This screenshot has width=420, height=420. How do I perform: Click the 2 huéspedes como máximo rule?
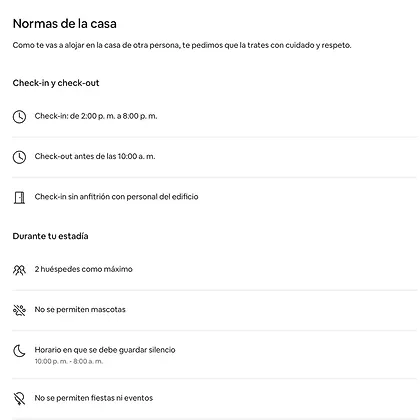(84, 269)
